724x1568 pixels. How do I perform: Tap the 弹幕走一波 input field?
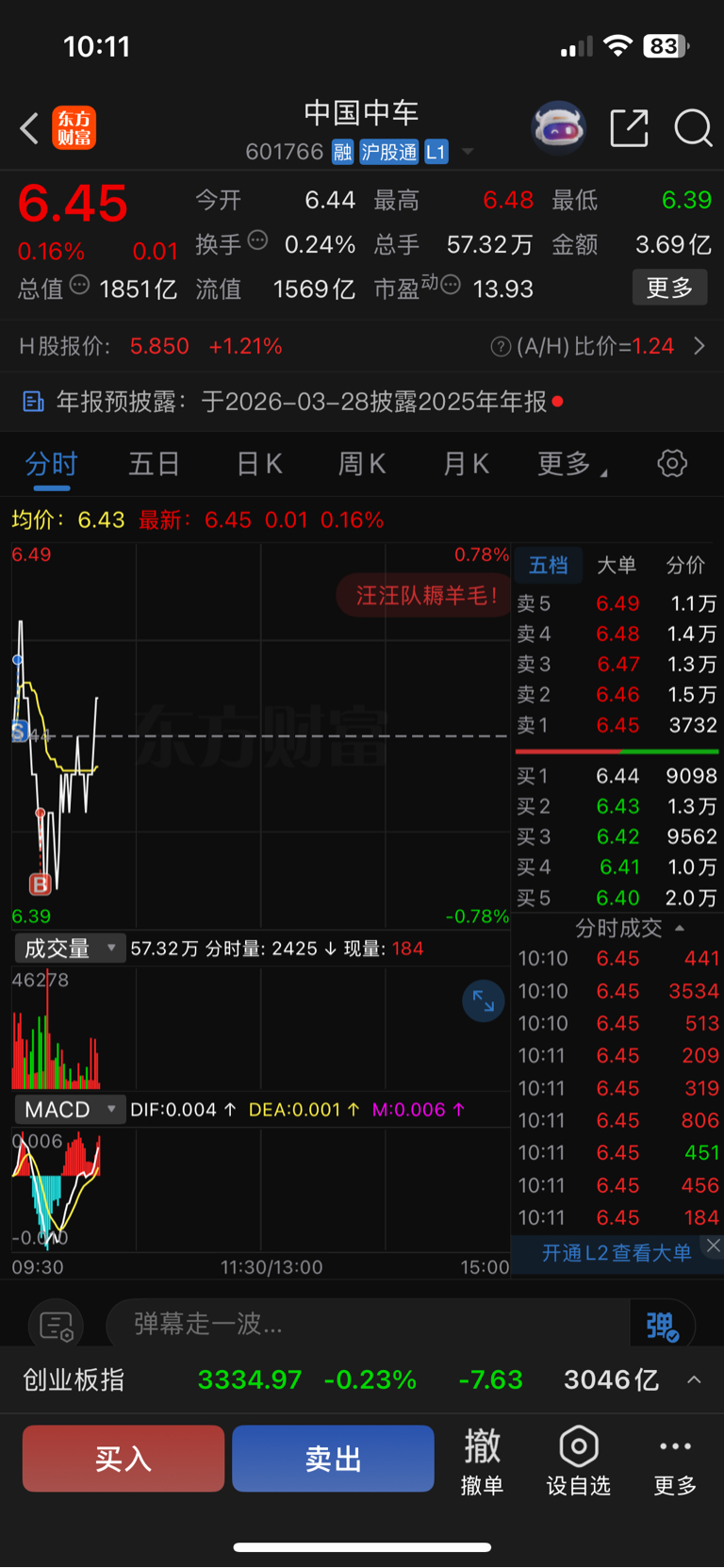(368, 1325)
